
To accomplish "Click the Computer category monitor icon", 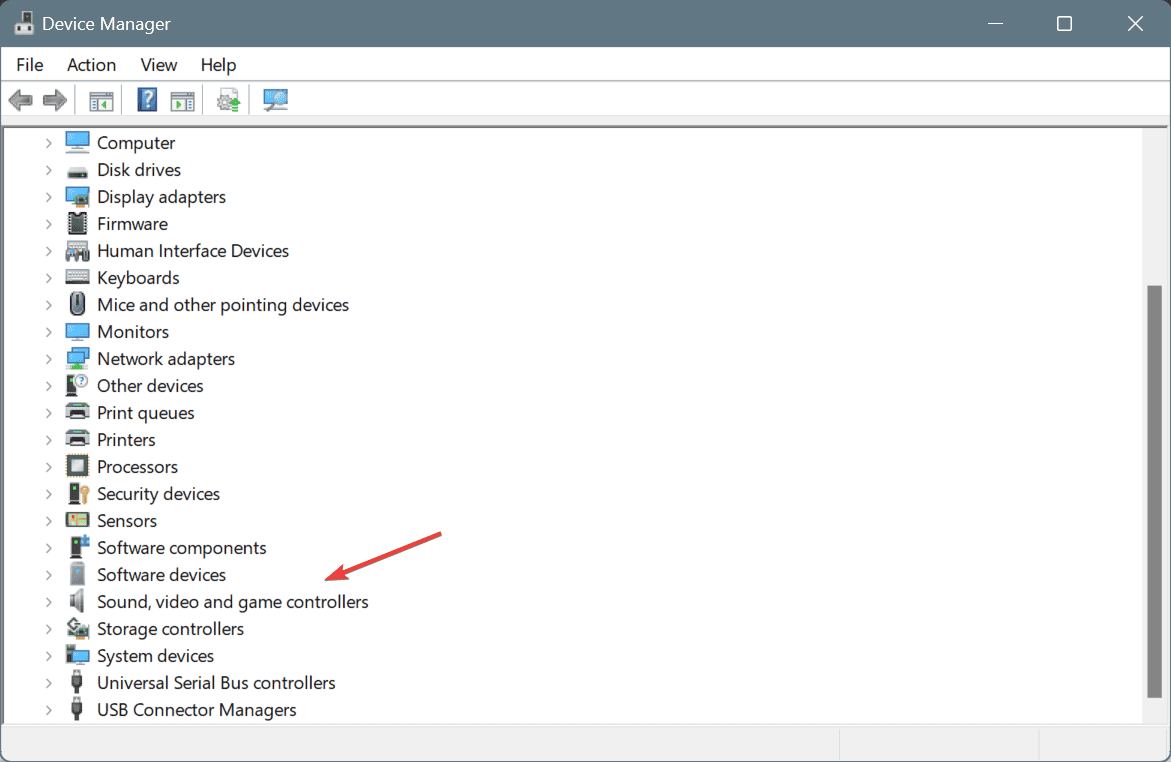I will point(78,143).
